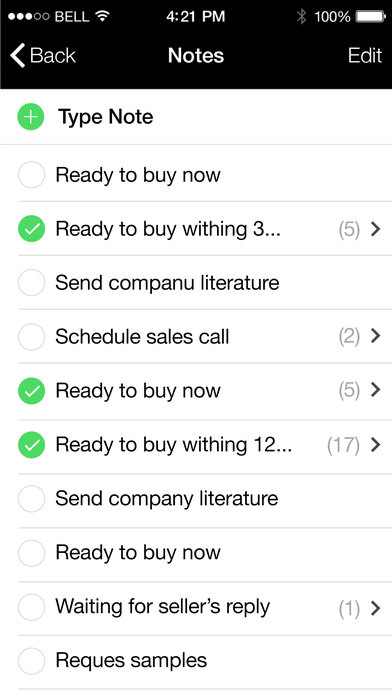Check the circle beside 'Send companu literature'
The image size is (392, 696).
[x=31, y=283]
